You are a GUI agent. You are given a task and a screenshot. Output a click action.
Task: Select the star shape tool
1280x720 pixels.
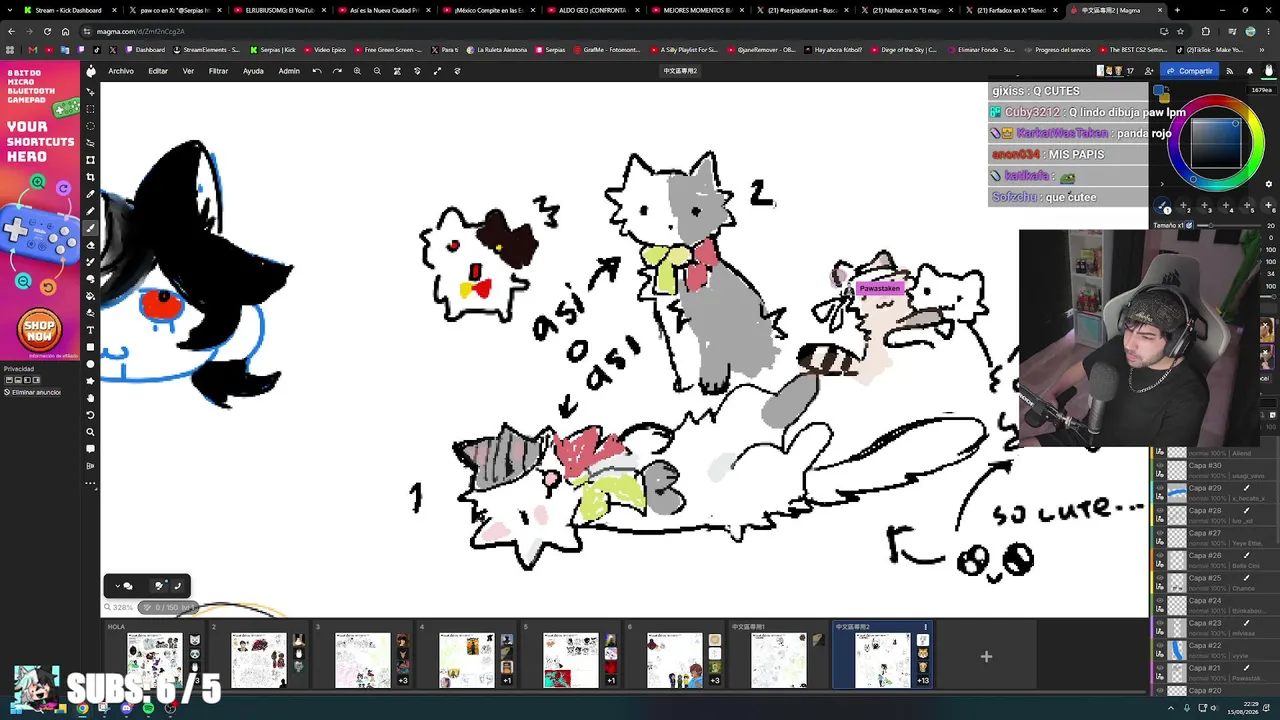coord(90,381)
